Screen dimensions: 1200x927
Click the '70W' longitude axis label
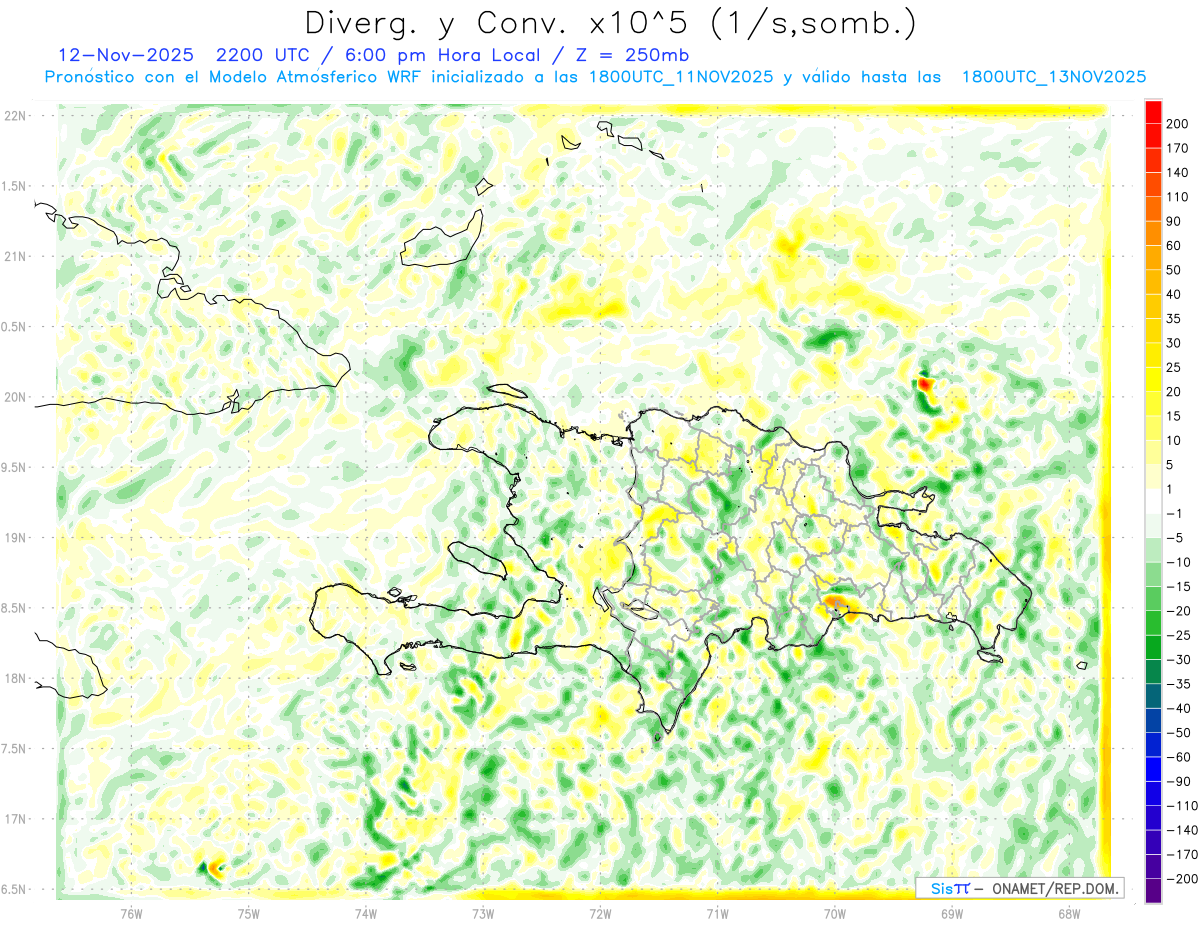tap(834, 914)
